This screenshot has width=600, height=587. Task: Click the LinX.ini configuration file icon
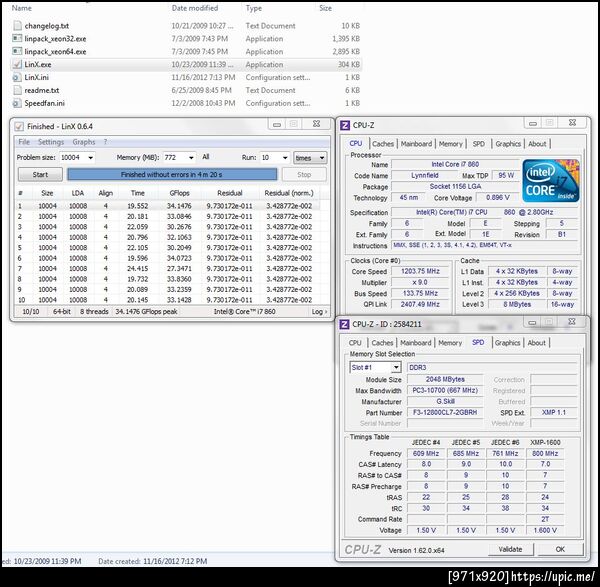(x=17, y=77)
